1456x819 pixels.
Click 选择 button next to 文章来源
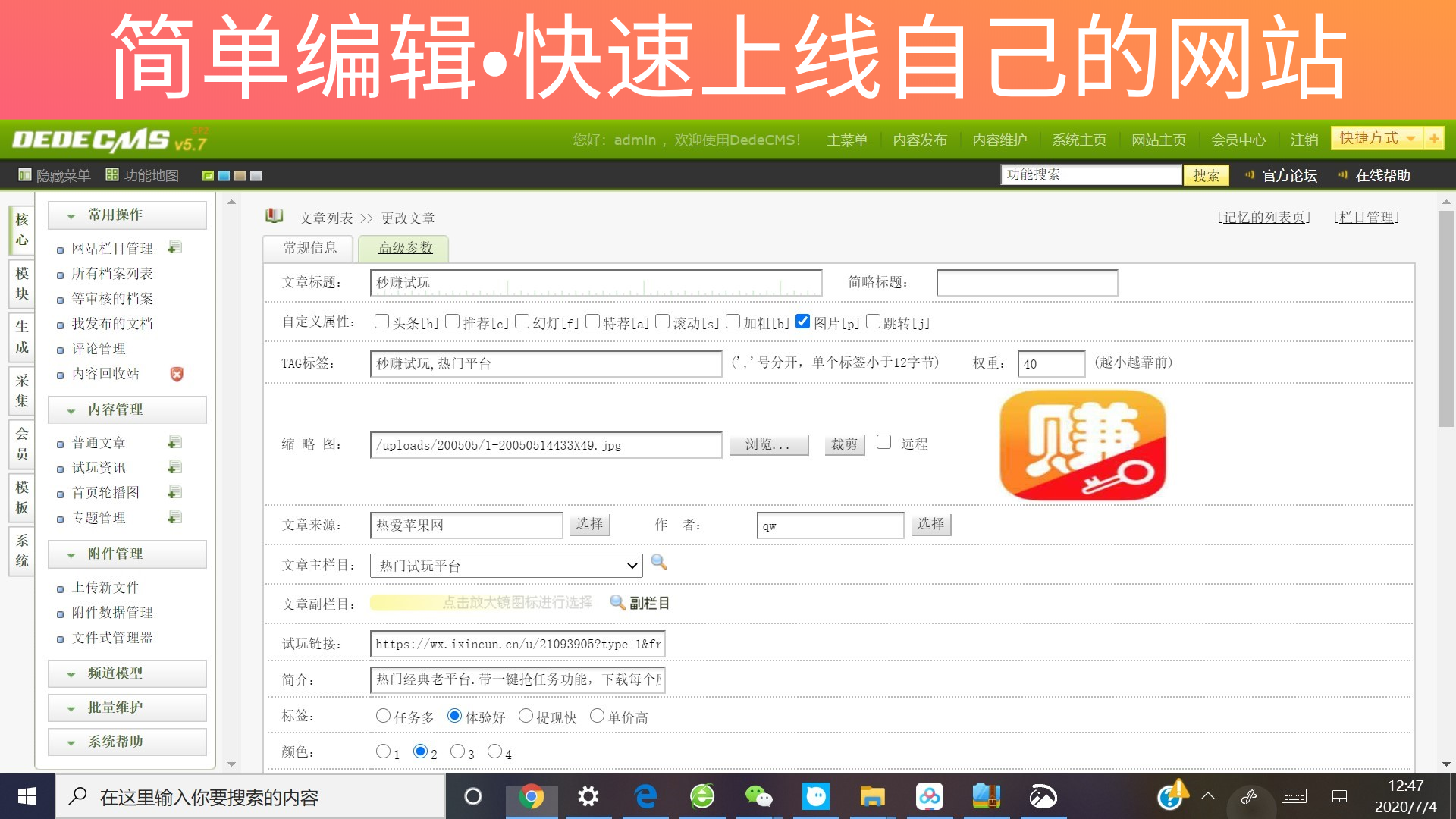pos(589,524)
